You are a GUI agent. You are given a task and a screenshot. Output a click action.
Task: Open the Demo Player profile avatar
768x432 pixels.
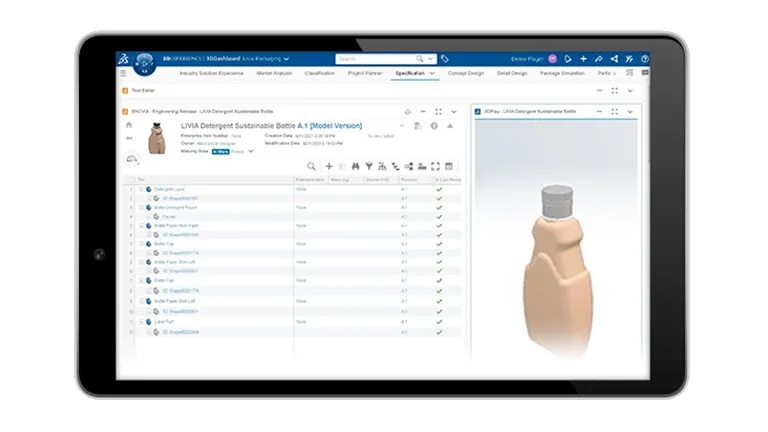(x=552, y=59)
